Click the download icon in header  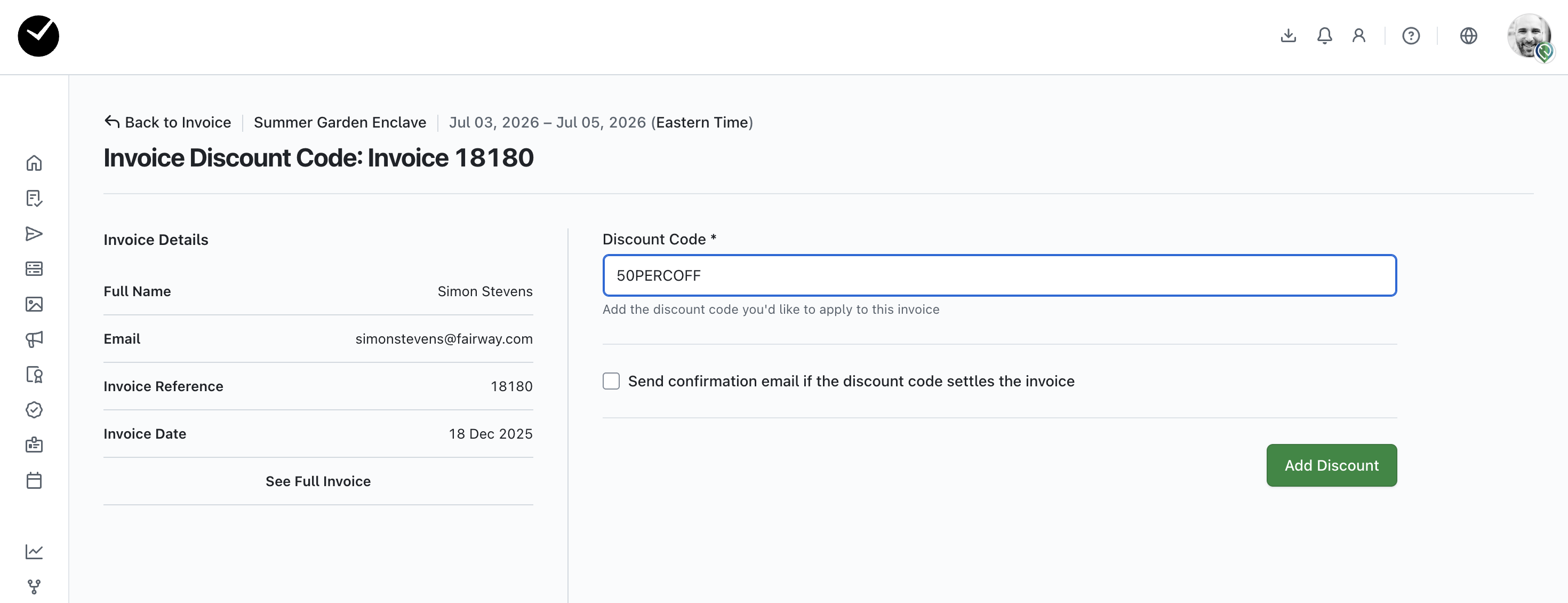tap(1288, 36)
